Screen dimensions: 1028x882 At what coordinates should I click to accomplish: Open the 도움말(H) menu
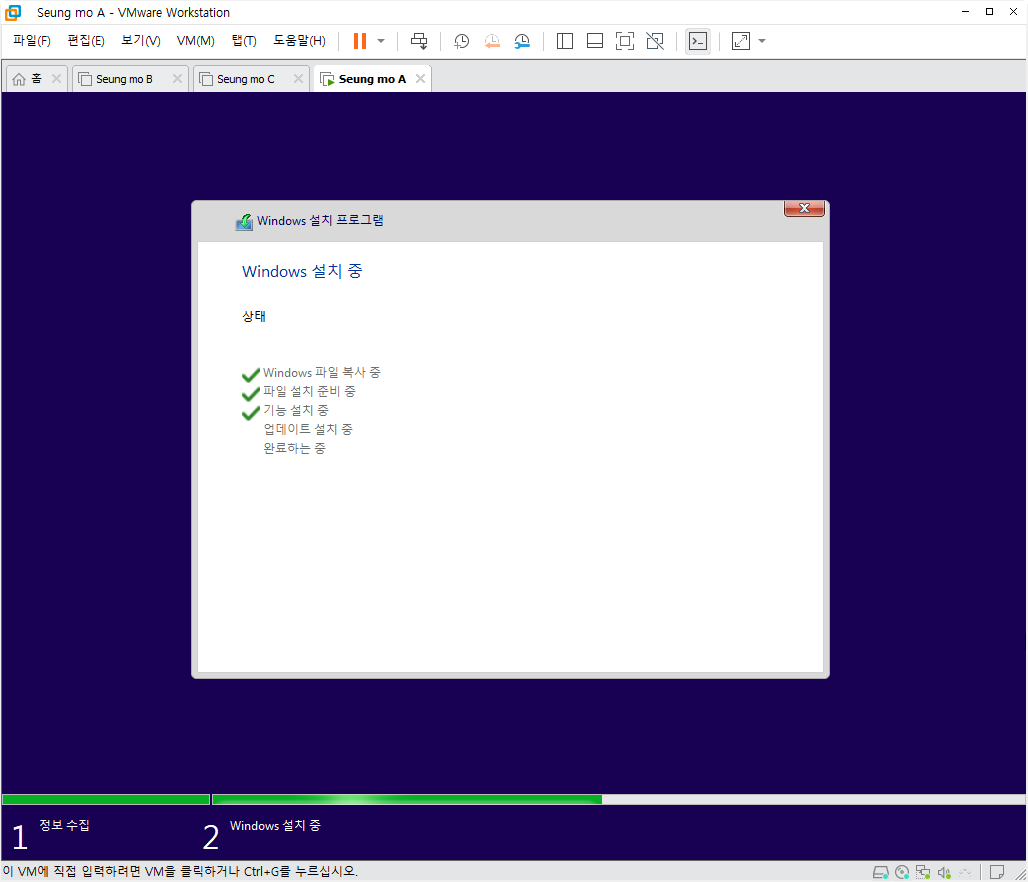coord(300,41)
